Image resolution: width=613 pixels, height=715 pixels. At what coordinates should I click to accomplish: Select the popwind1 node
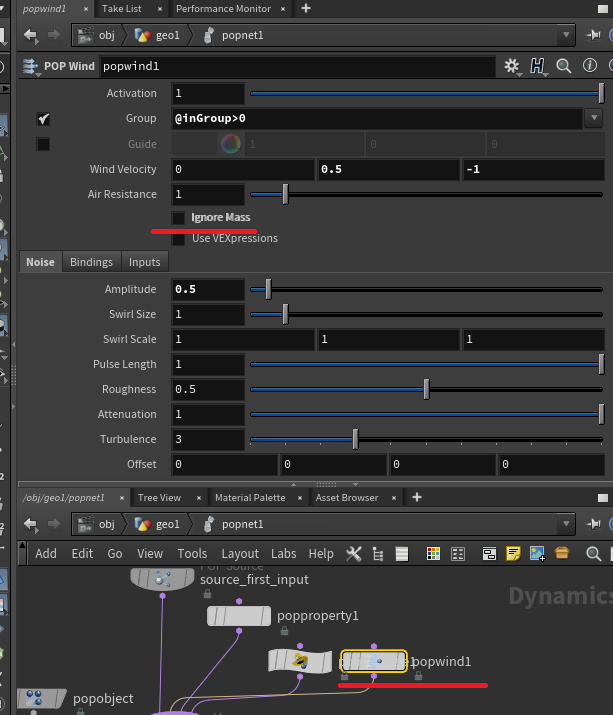click(374, 661)
